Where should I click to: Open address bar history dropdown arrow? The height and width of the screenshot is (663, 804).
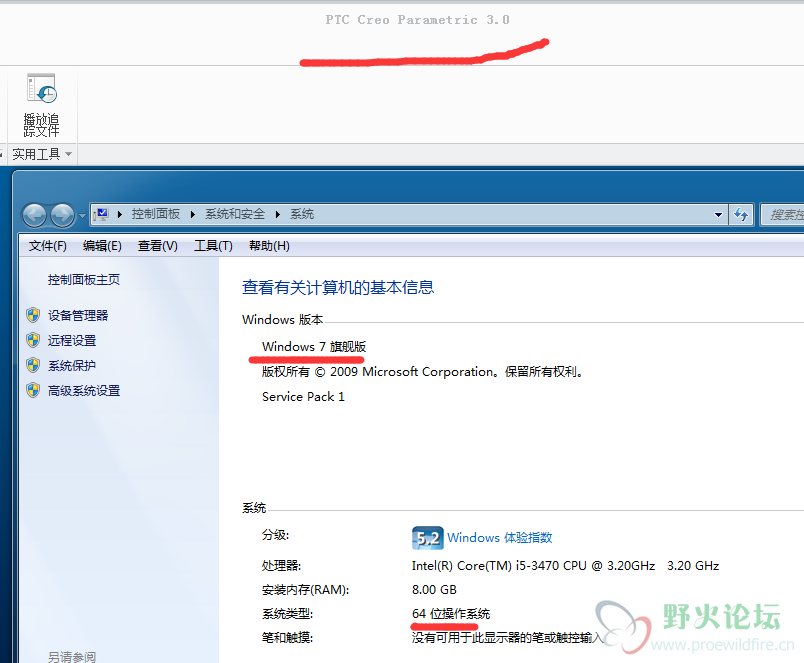click(718, 215)
